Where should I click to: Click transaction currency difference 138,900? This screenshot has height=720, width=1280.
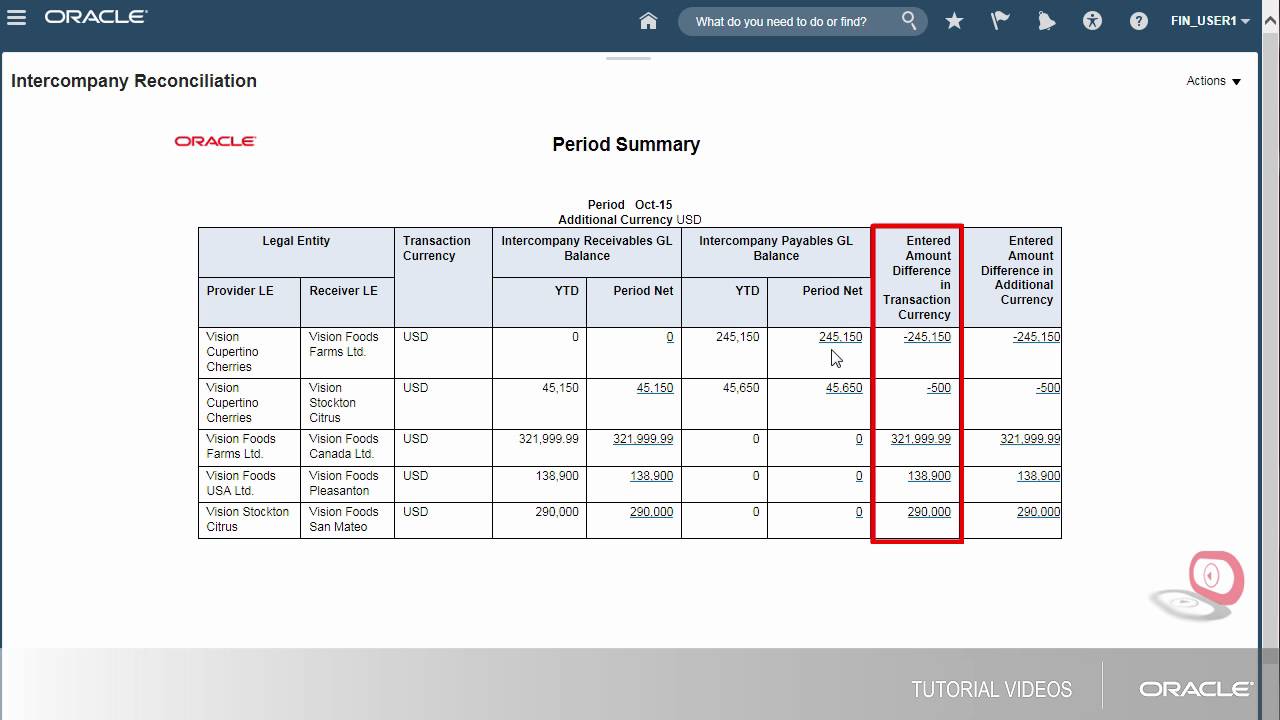coord(929,476)
